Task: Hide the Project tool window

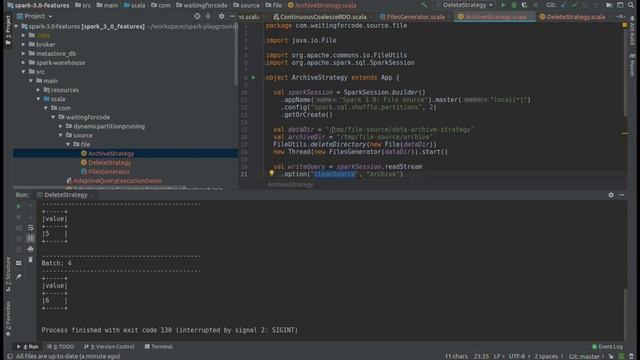Action: click(x=232, y=16)
